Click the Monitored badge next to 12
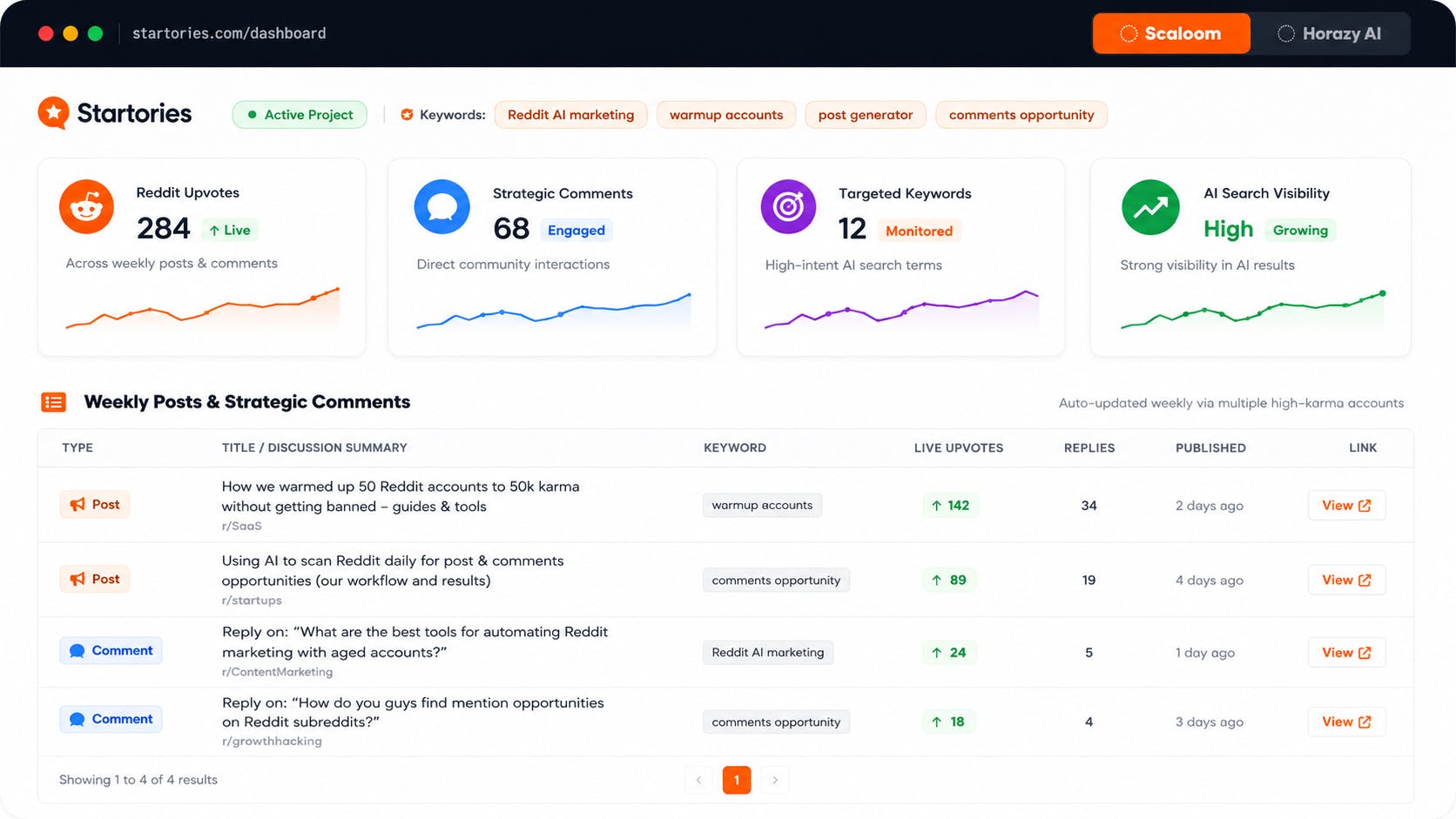The height and width of the screenshot is (819, 1456). point(919,232)
